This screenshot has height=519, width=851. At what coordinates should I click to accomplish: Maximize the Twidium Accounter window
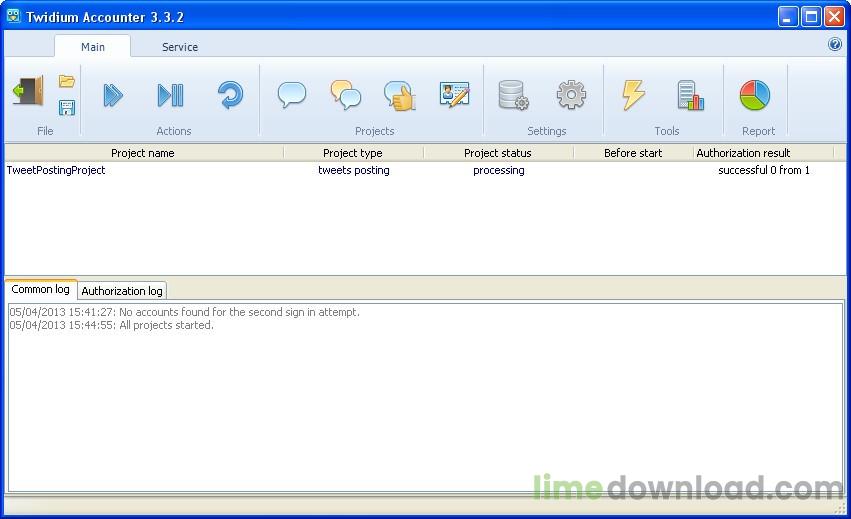point(811,16)
